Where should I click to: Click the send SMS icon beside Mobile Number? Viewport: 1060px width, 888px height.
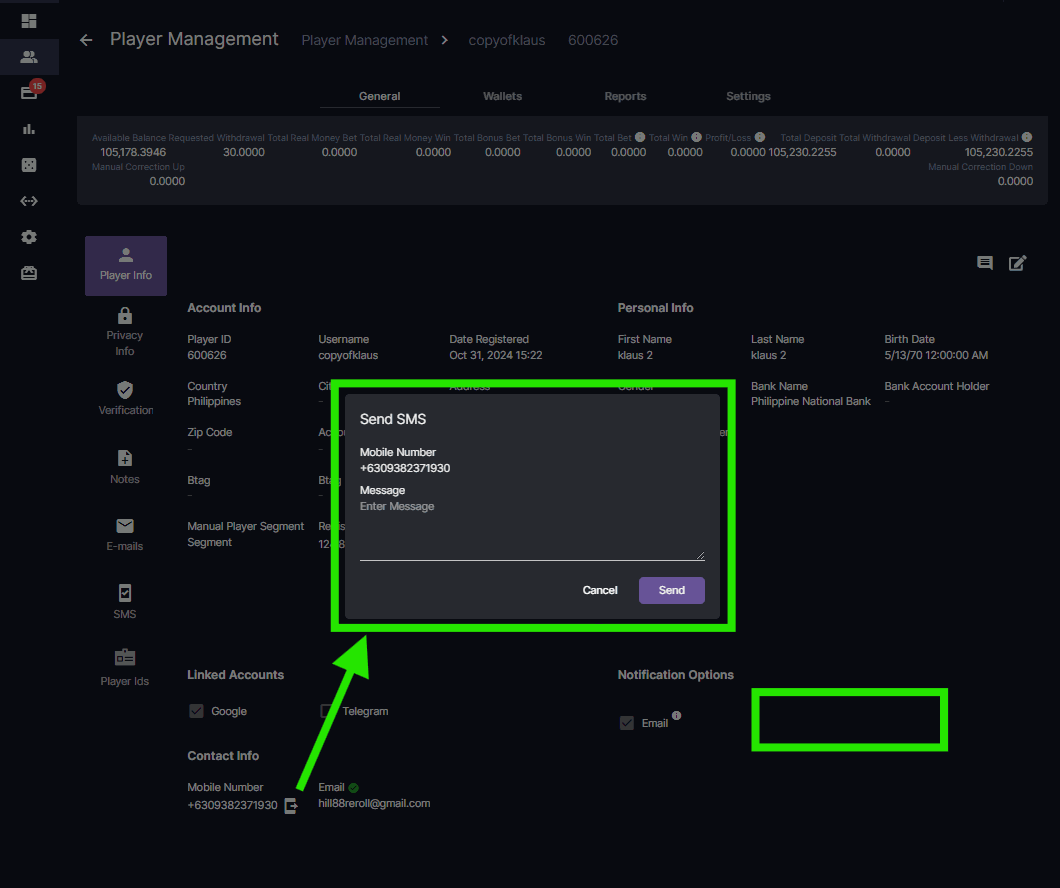(x=291, y=806)
